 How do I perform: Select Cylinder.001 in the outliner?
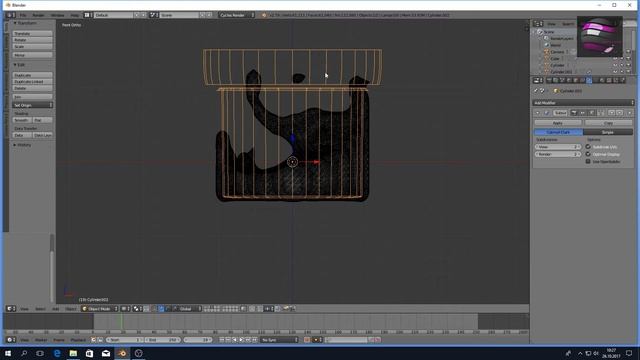tap(562, 72)
